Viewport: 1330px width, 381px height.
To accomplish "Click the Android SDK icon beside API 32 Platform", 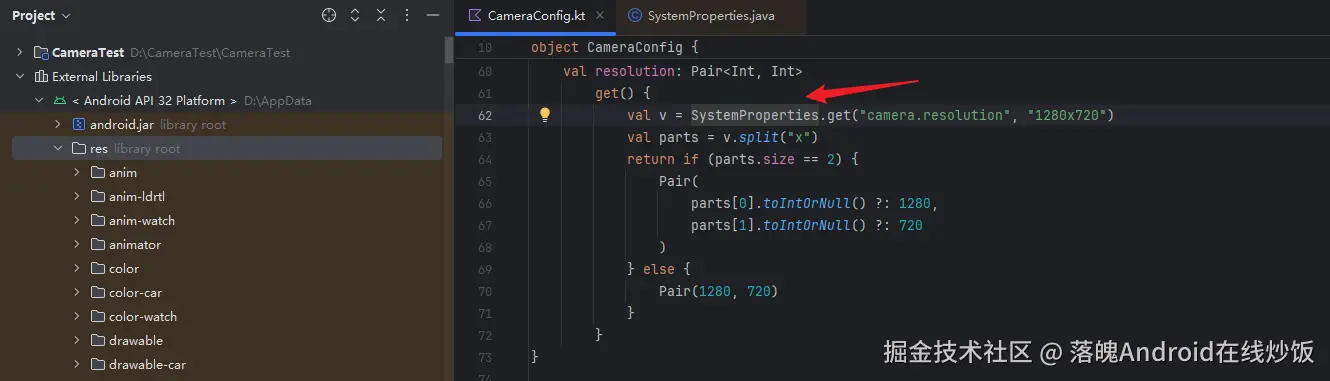I will pos(60,100).
